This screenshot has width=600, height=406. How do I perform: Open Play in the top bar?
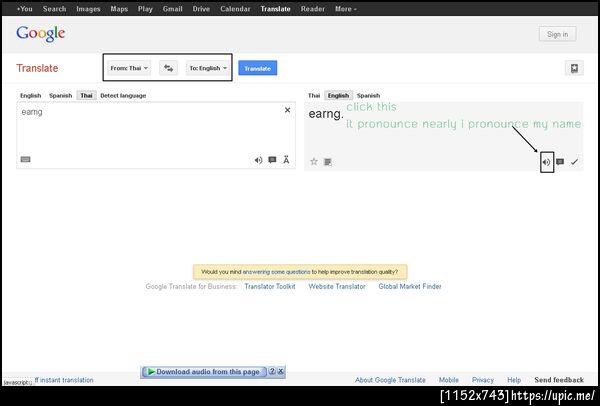coord(145,9)
